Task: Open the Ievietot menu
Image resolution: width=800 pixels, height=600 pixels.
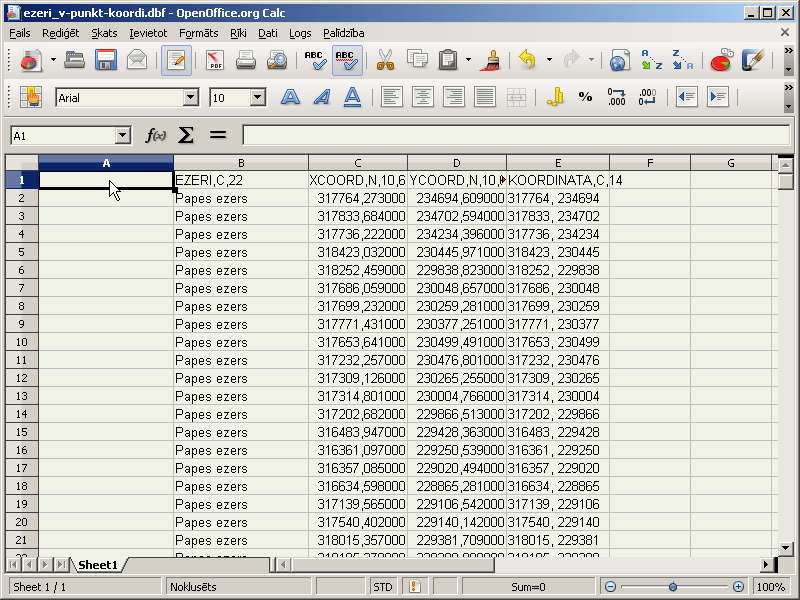Action: [x=148, y=33]
